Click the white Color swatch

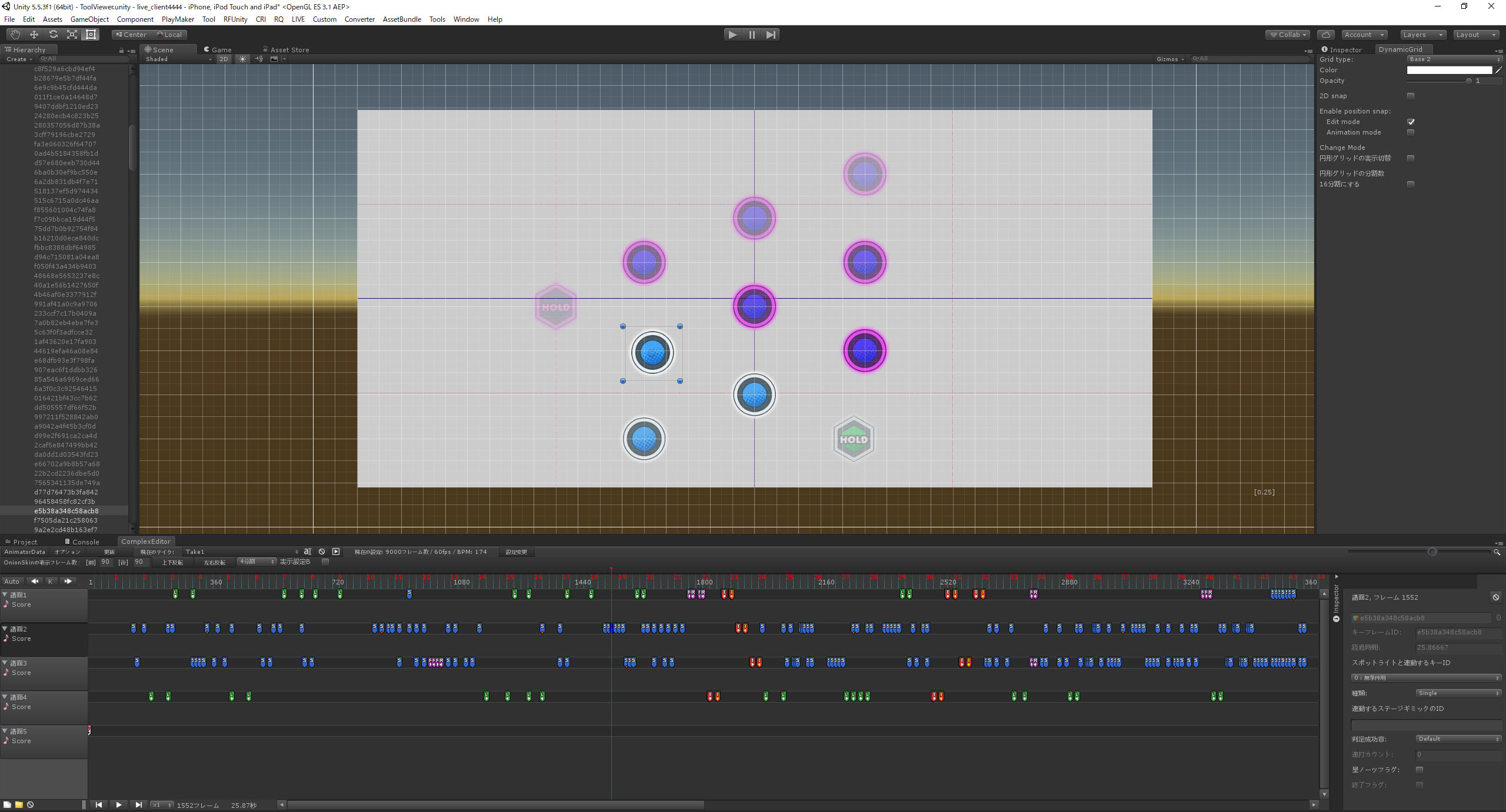point(1449,70)
